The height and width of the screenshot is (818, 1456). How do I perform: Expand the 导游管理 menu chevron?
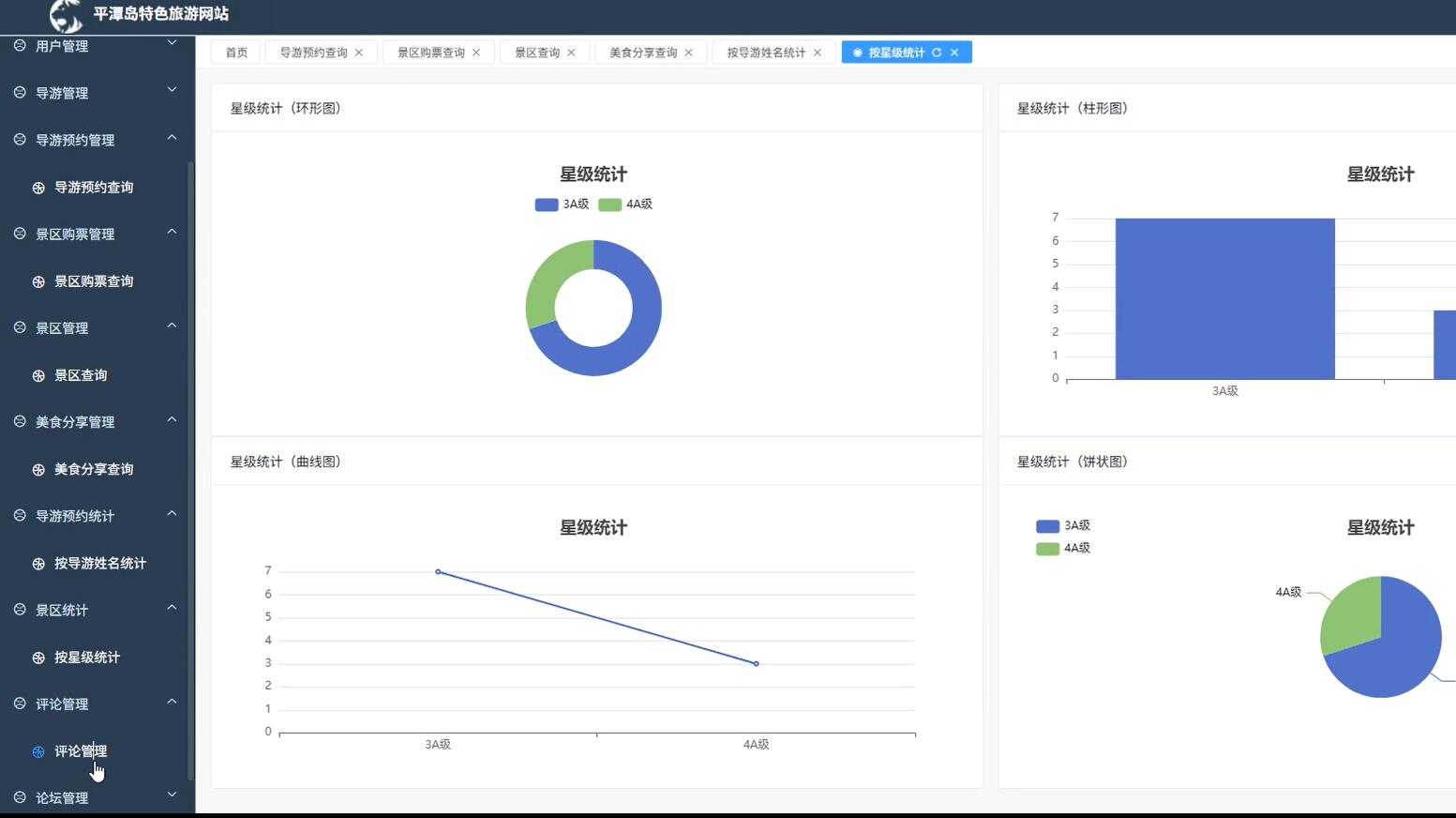pos(172,90)
